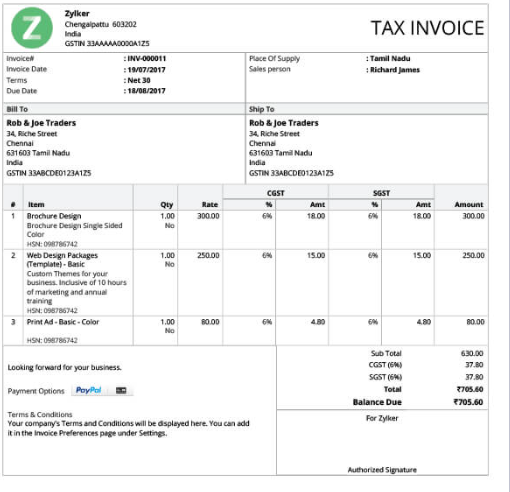Image resolution: width=510 pixels, height=492 pixels.
Task: Click Looking forward for your business note
Action: tap(64, 368)
